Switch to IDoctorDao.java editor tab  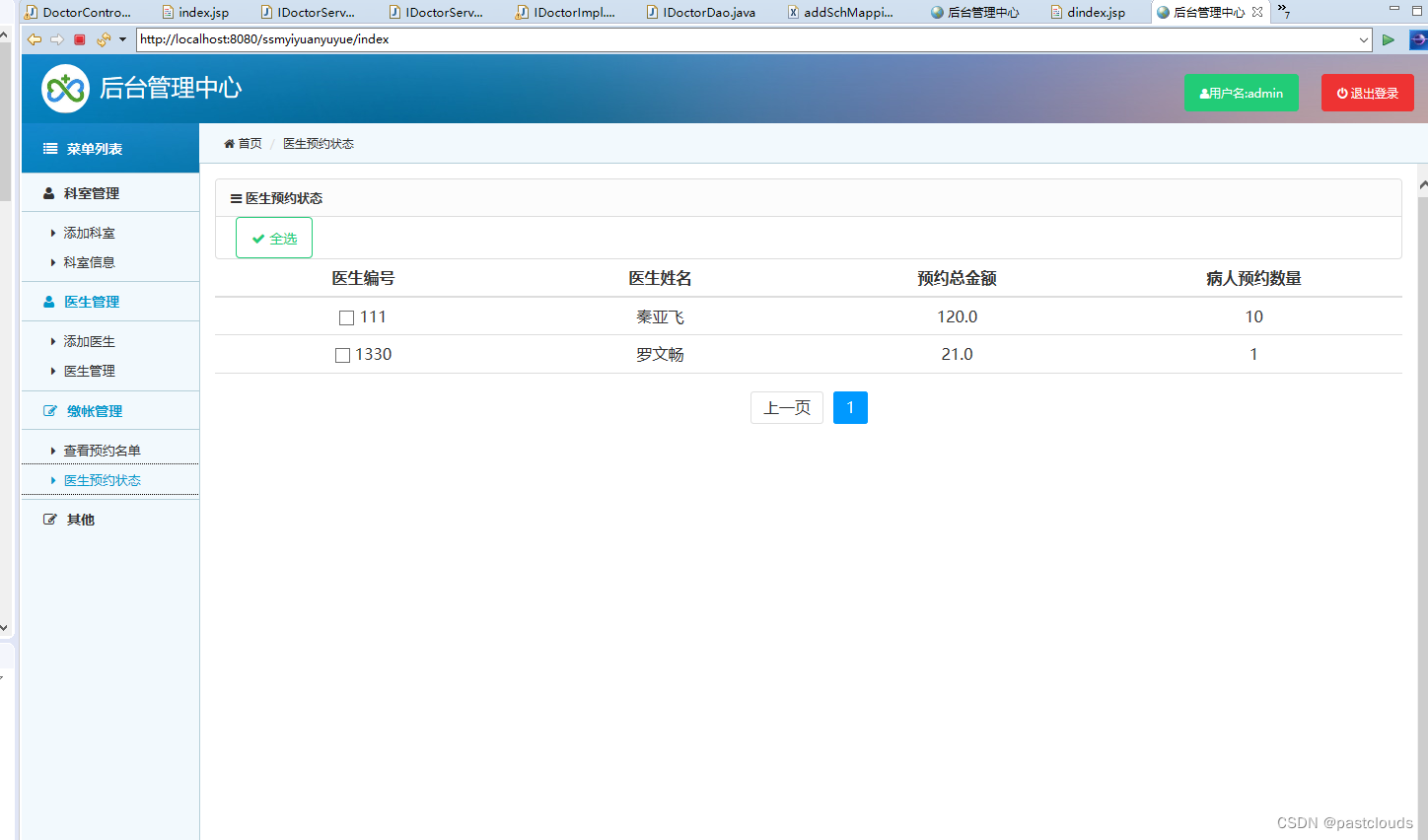point(701,12)
